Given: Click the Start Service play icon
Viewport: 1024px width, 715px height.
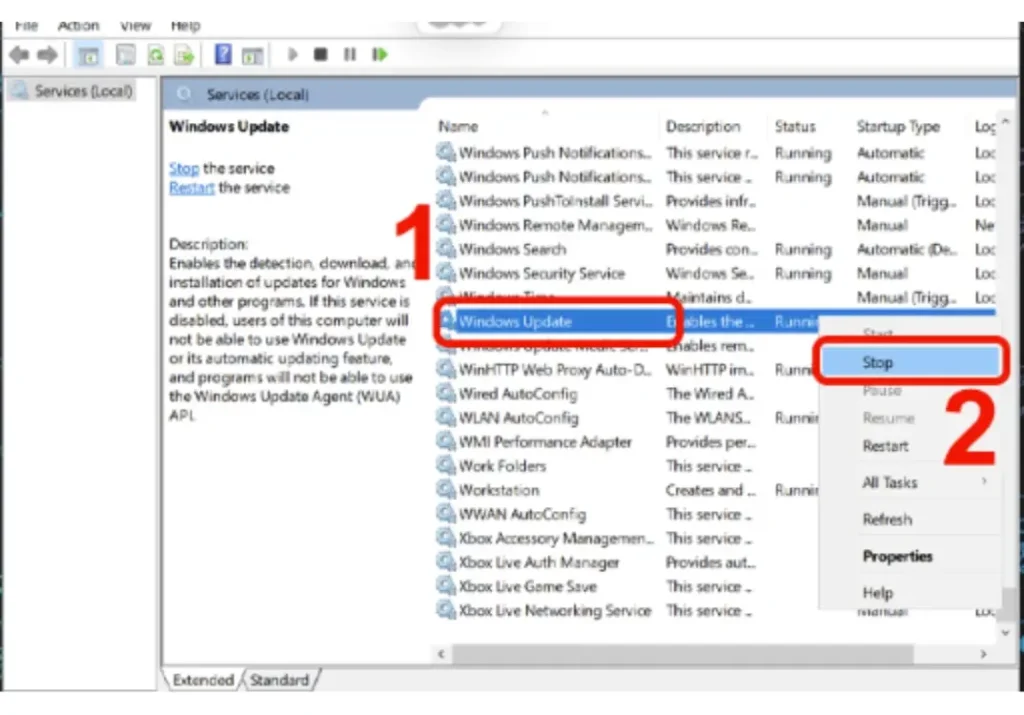Looking at the screenshot, I should 293,54.
